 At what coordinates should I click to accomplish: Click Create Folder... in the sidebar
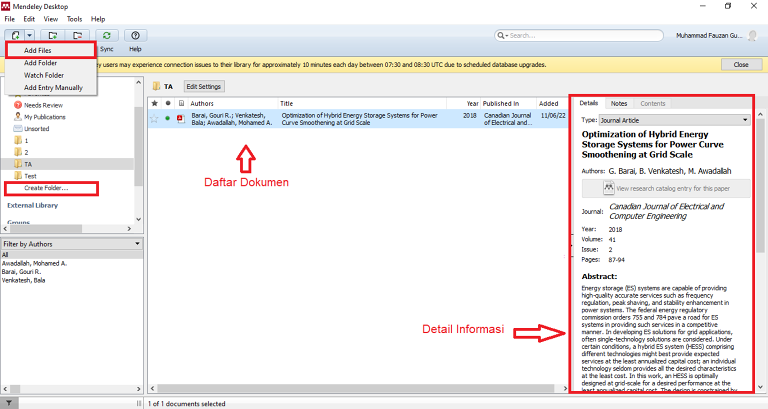46,188
